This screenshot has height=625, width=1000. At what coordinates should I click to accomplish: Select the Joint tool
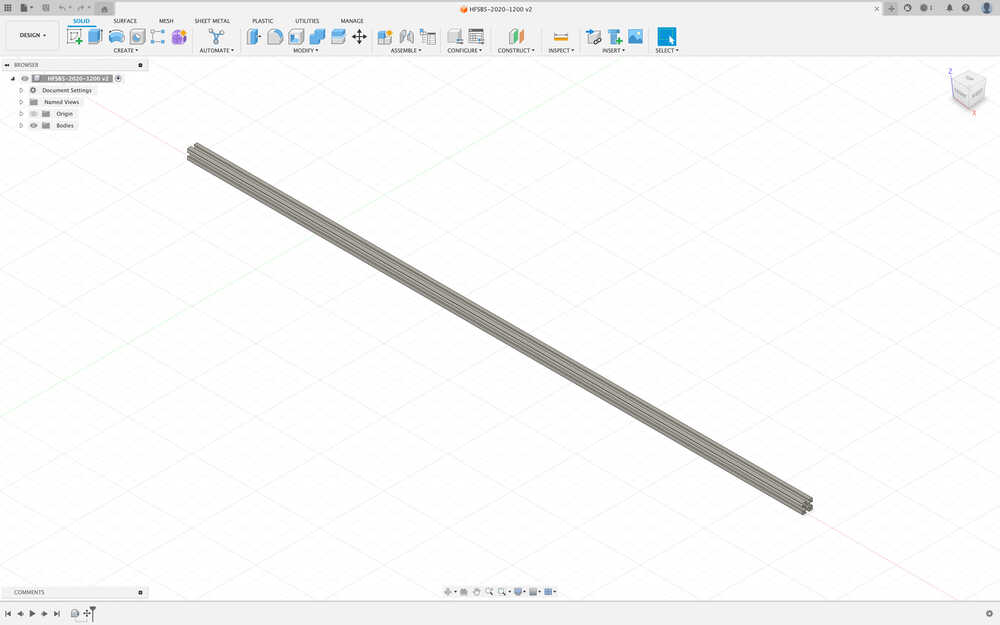pos(406,36)
